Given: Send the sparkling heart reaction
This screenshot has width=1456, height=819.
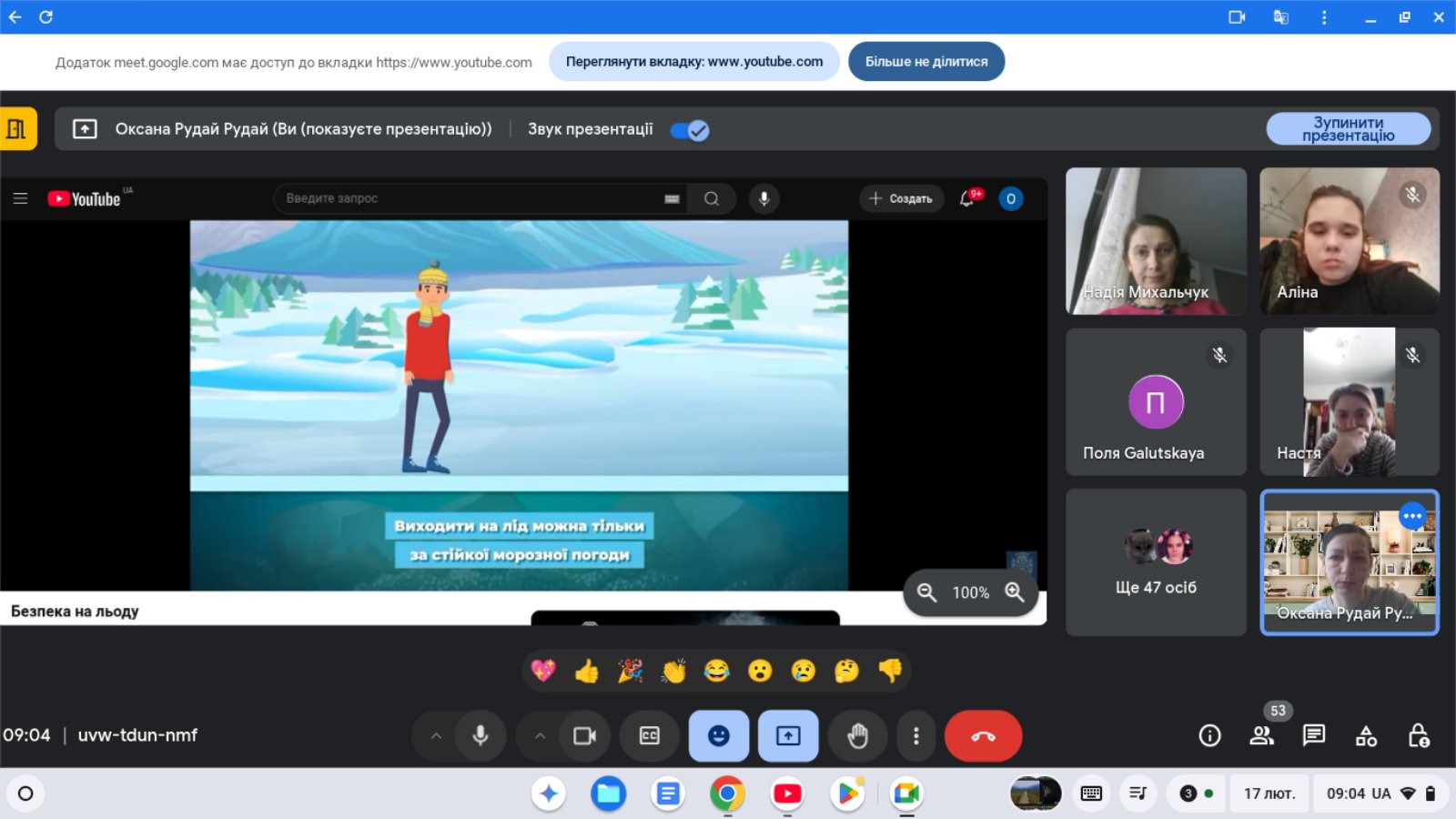Looking at the screenshot, I should coord(543,671).
